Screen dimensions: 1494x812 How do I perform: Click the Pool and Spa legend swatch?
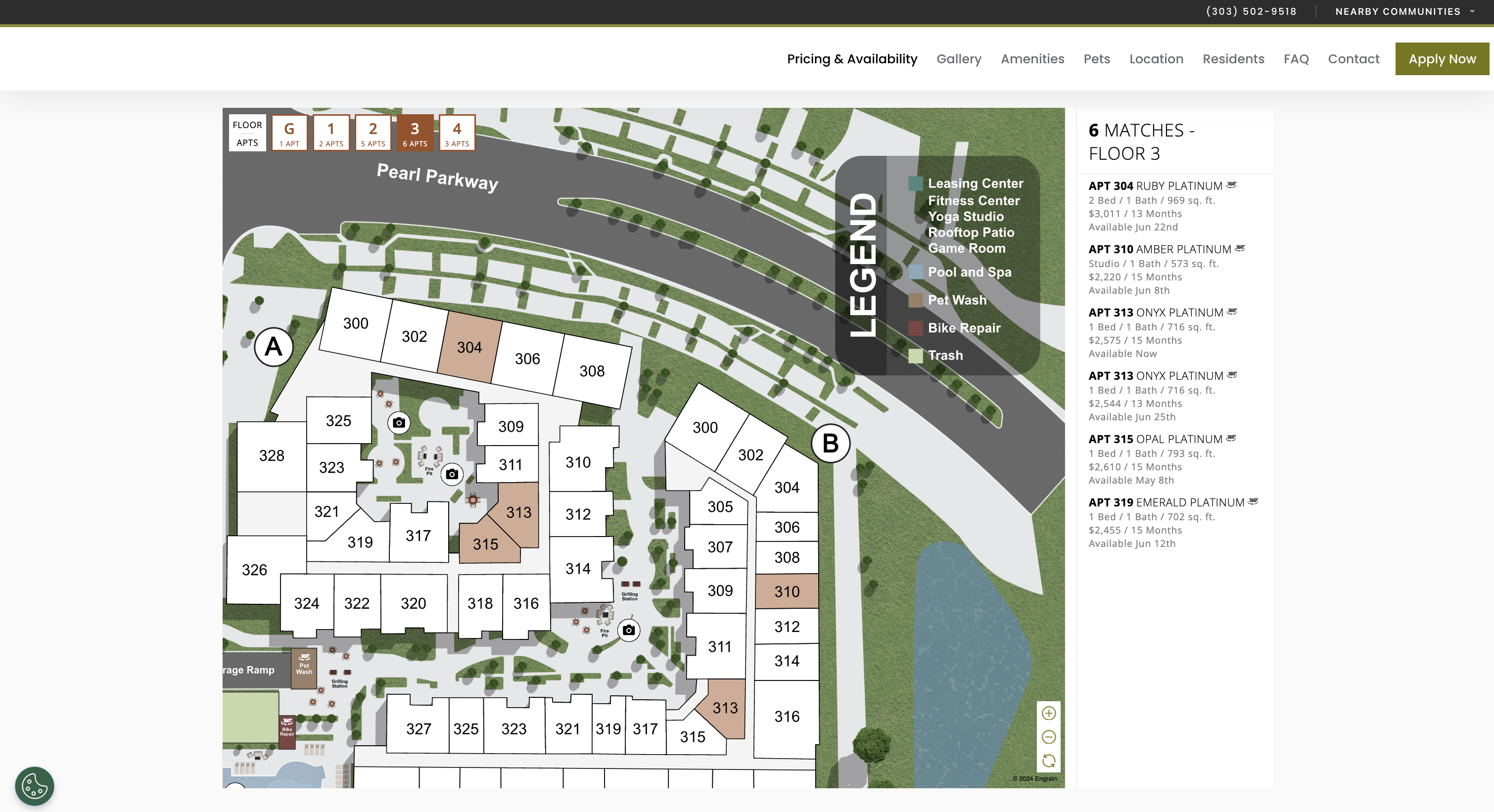point(916,272)
